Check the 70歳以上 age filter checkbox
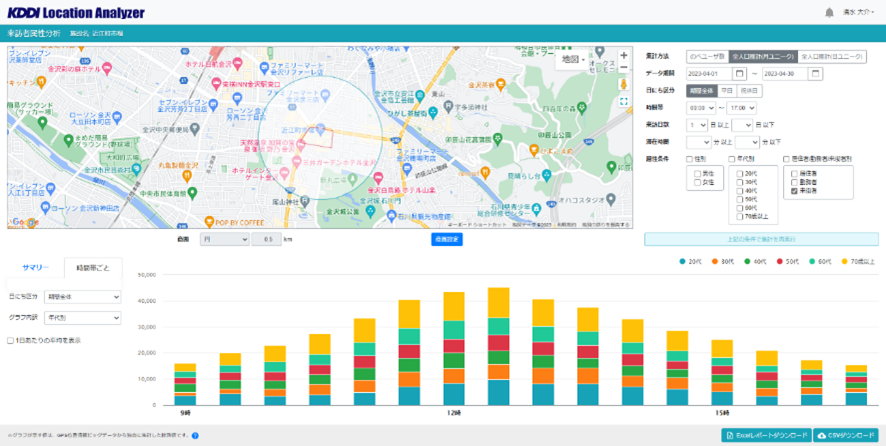The image size is (886, 446). [x=740, y=216]
